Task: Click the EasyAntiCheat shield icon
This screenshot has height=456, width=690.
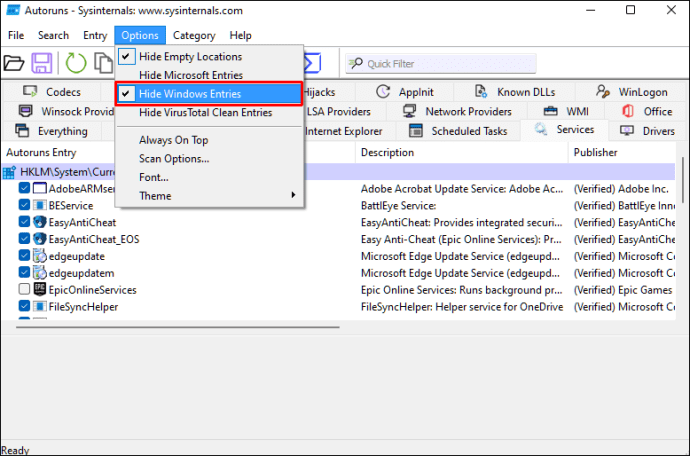Action: pyautogui.click(x=40, y=222)
